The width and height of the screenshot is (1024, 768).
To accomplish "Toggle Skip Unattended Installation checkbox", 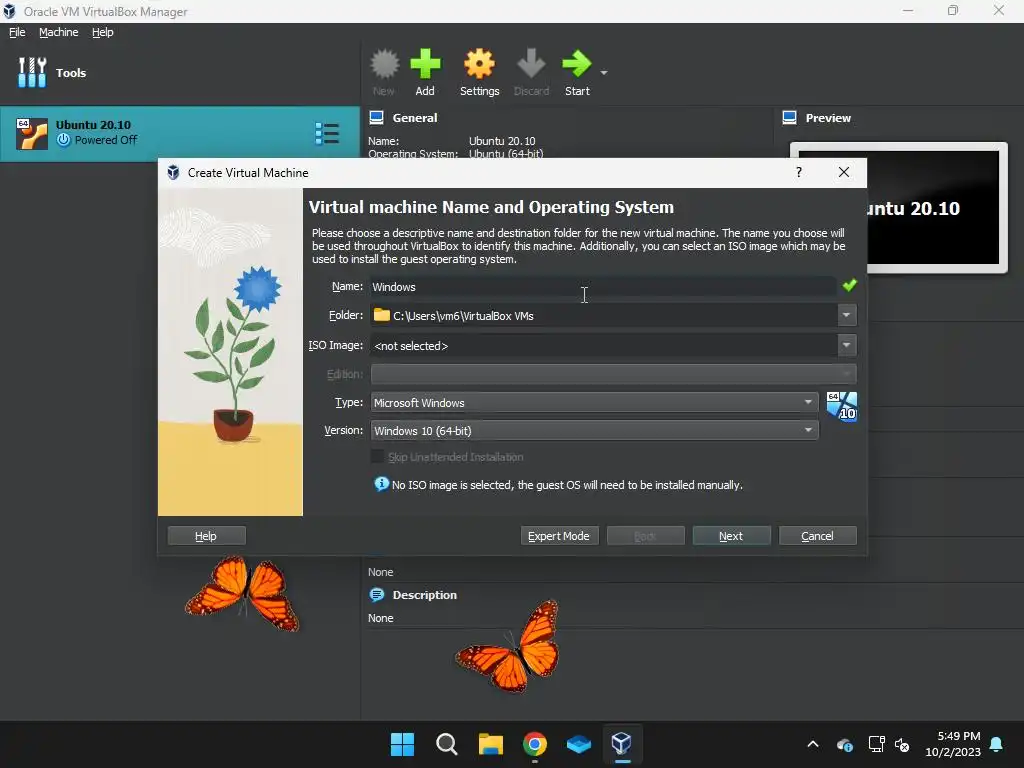I will pos(377,456).
